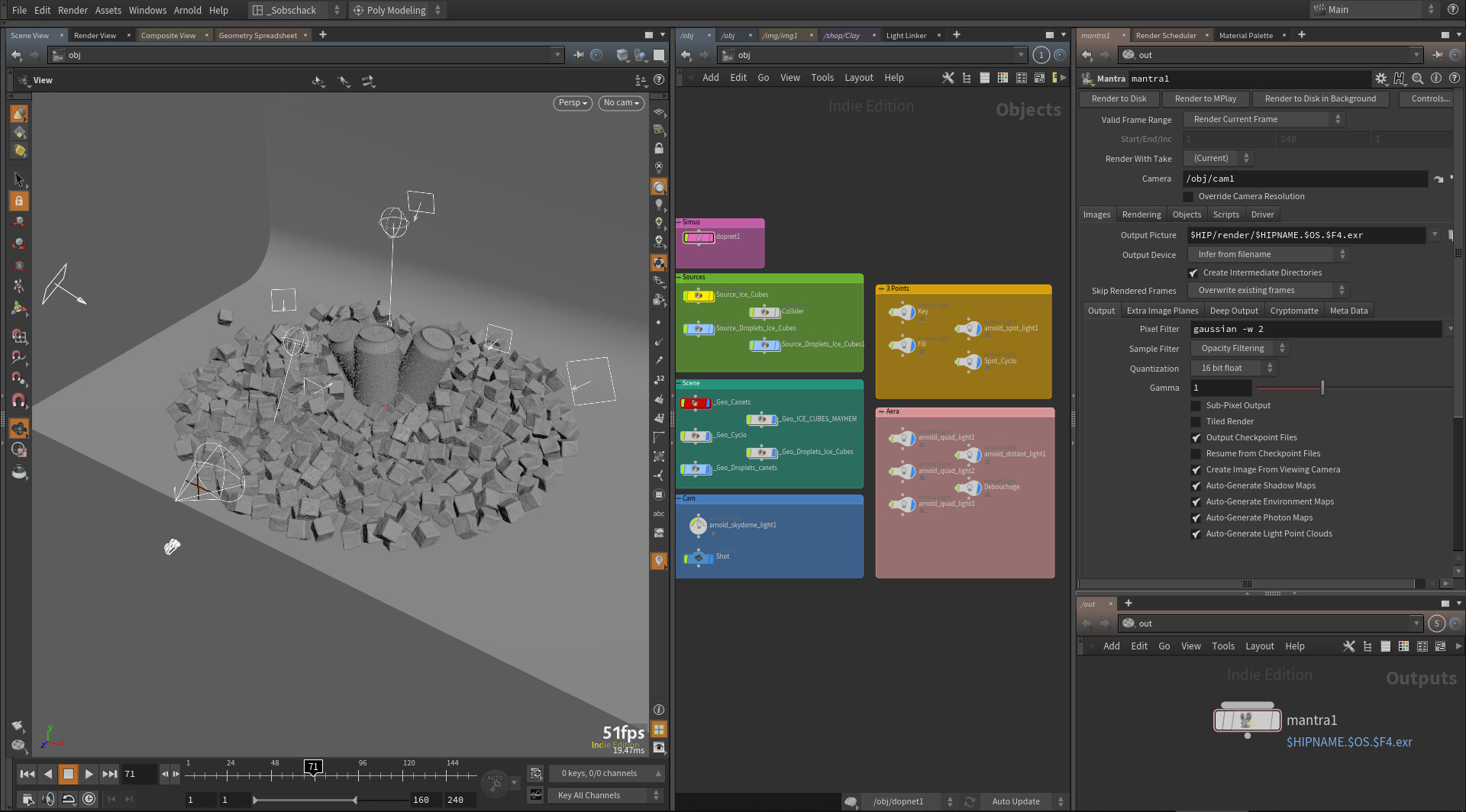The width and height of the screenshot is (1466, 812).
Task: Uncheck Output Checkpoint Files
Action: pyautogui.click(x=1196, y=438)
